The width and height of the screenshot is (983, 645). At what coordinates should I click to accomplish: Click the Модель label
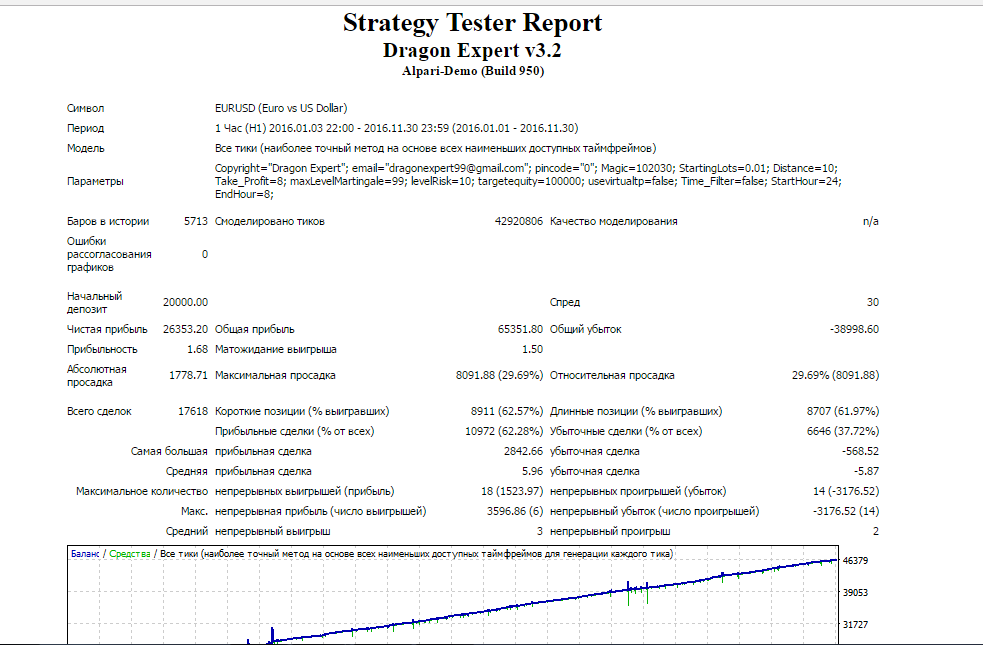(x=85, y=149)
